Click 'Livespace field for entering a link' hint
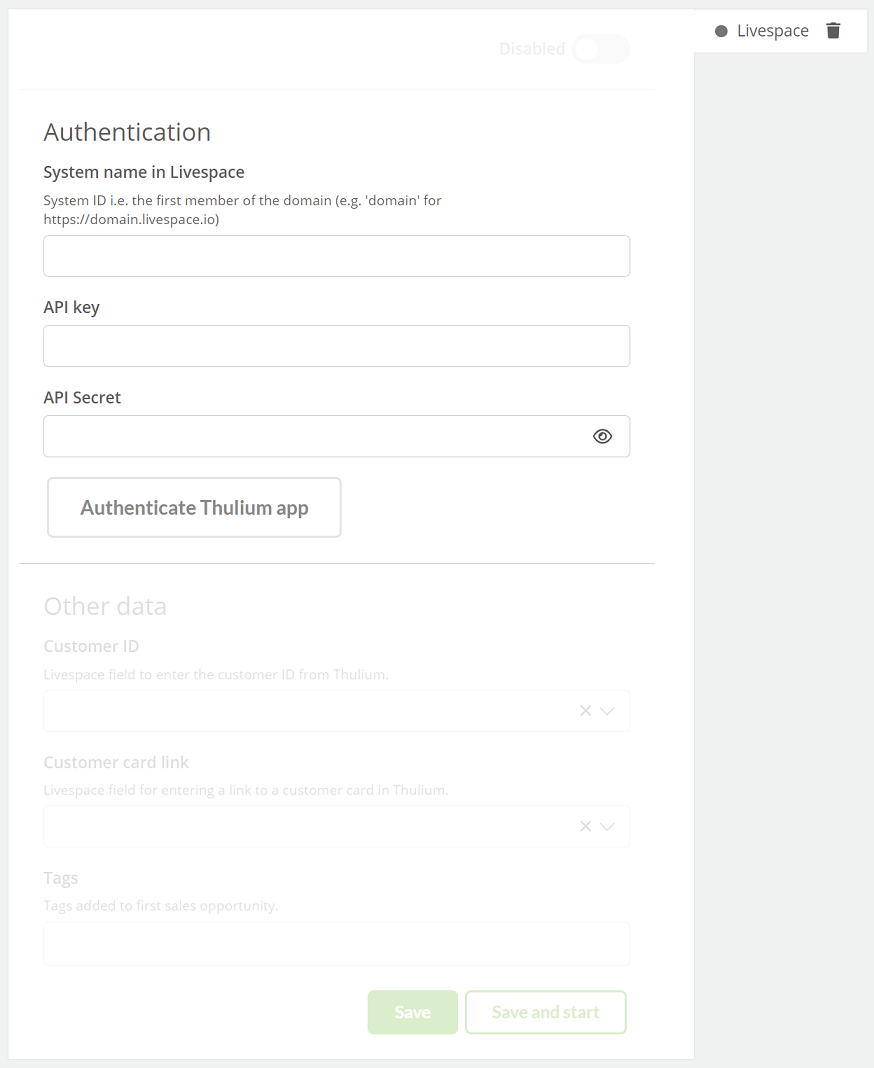Viewport: 874px width, 1068px height. coord(246,790)
